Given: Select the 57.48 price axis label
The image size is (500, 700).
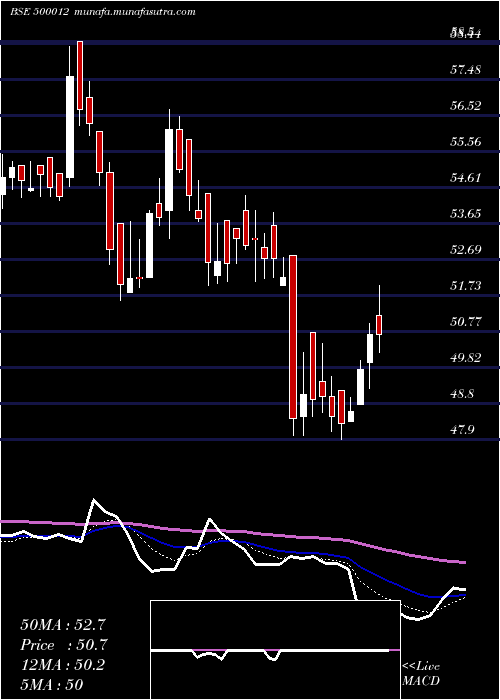Looking at the screenshot, I should (x=466, y=70).
